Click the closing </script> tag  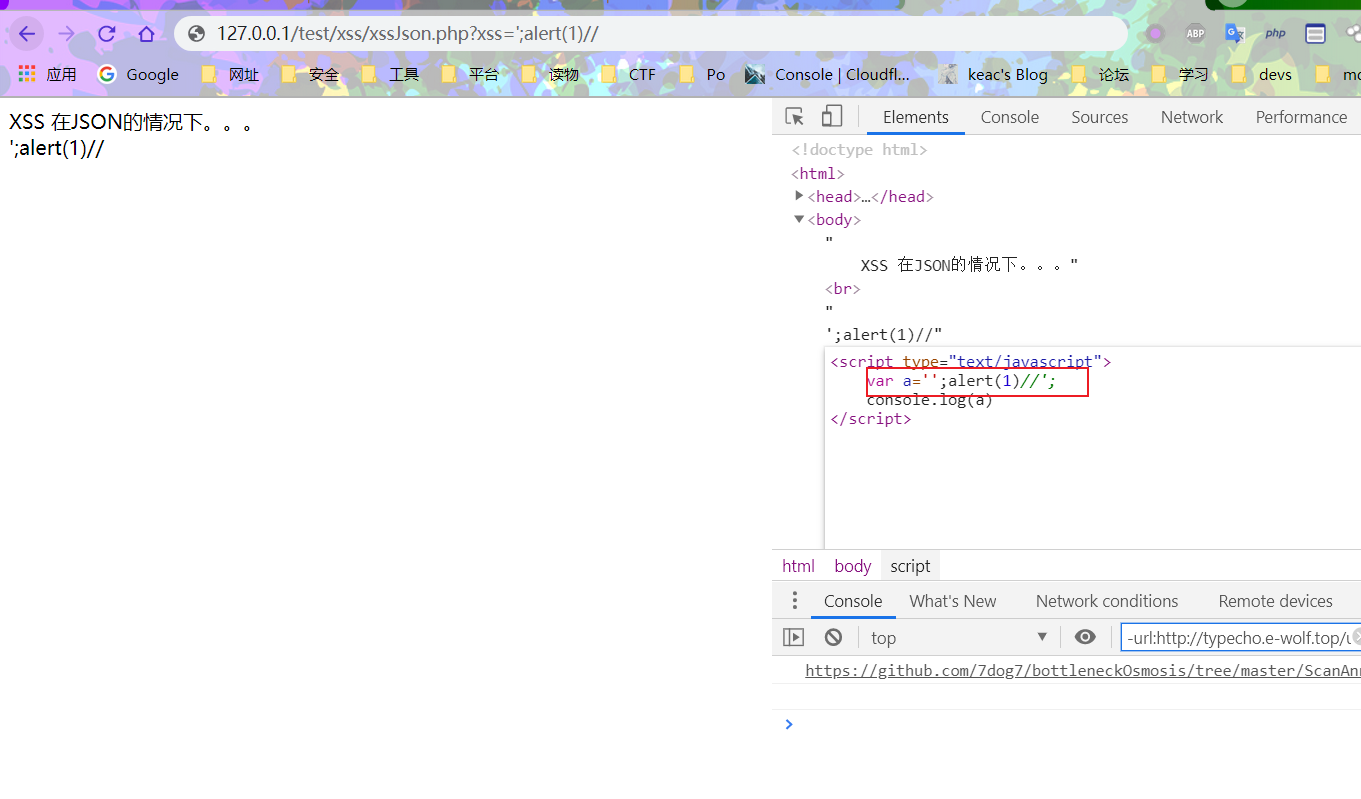[x=870, y=419]
